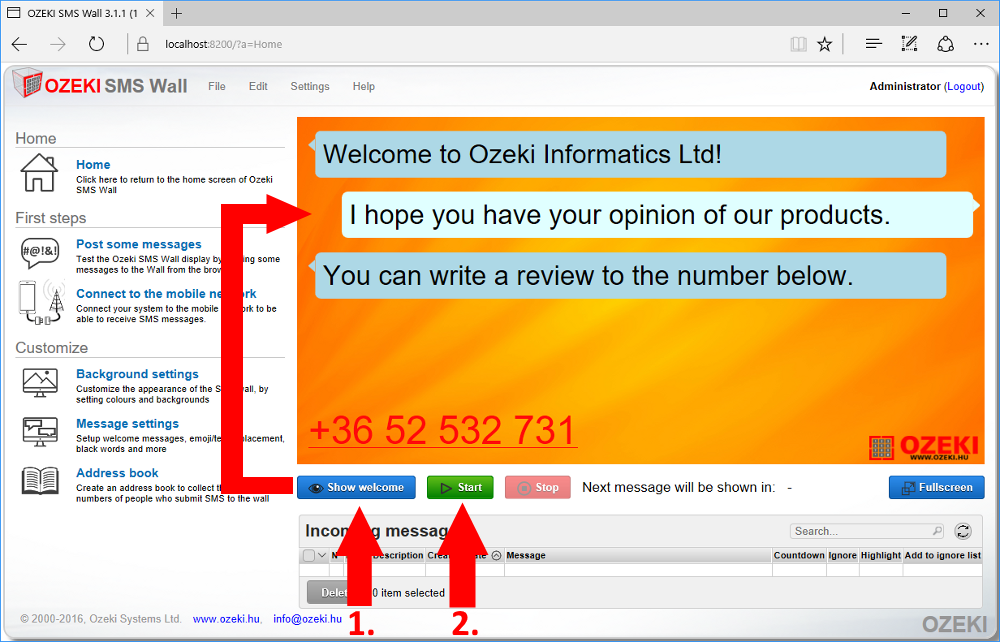
Task: Click the Ozeki cube logo icon
Action: pos(27,83)
